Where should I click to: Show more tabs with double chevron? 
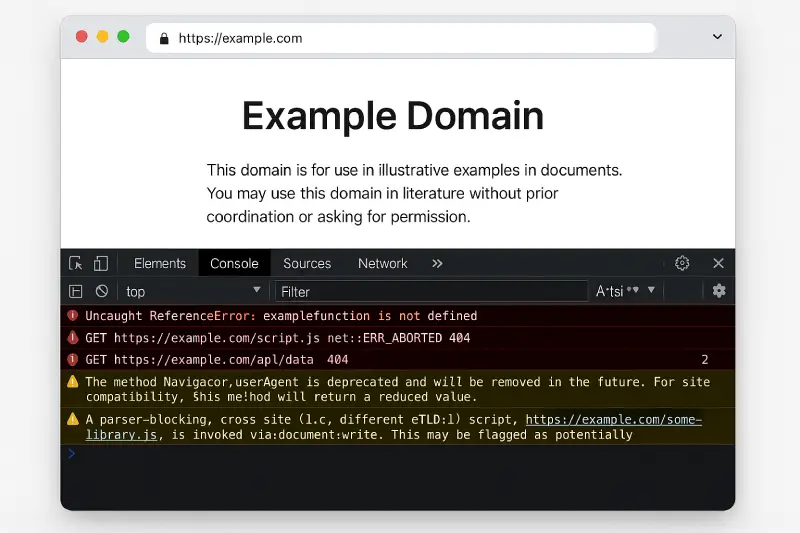437,263
